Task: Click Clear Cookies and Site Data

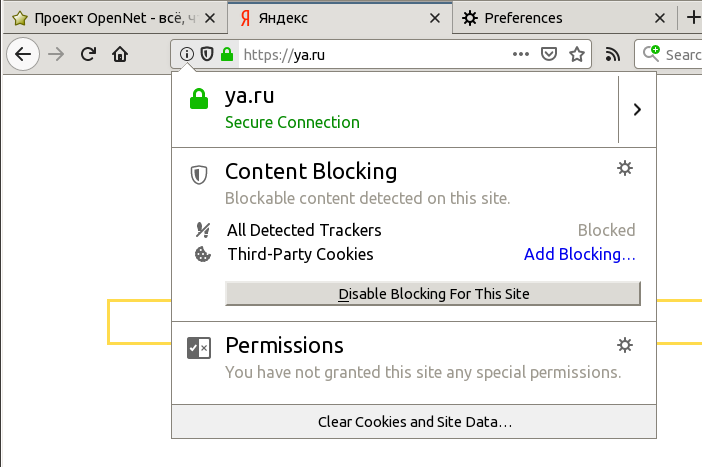Action: 415,422
